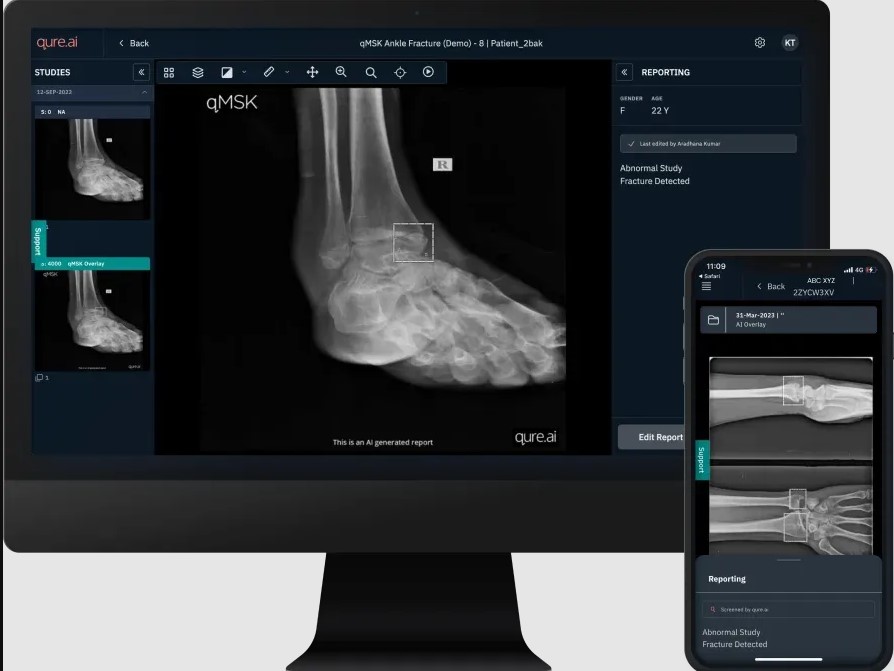Viewport: 894px width, 671px height.
Task: Select the ruler measurement tool
Action: click(x=269, y=72)
